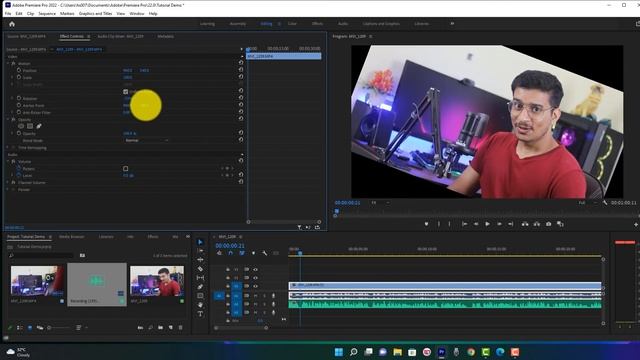The height and width of the screenshot is (360, 640).
Task: Click the Extract button
Action: click(x=537, y=224)
